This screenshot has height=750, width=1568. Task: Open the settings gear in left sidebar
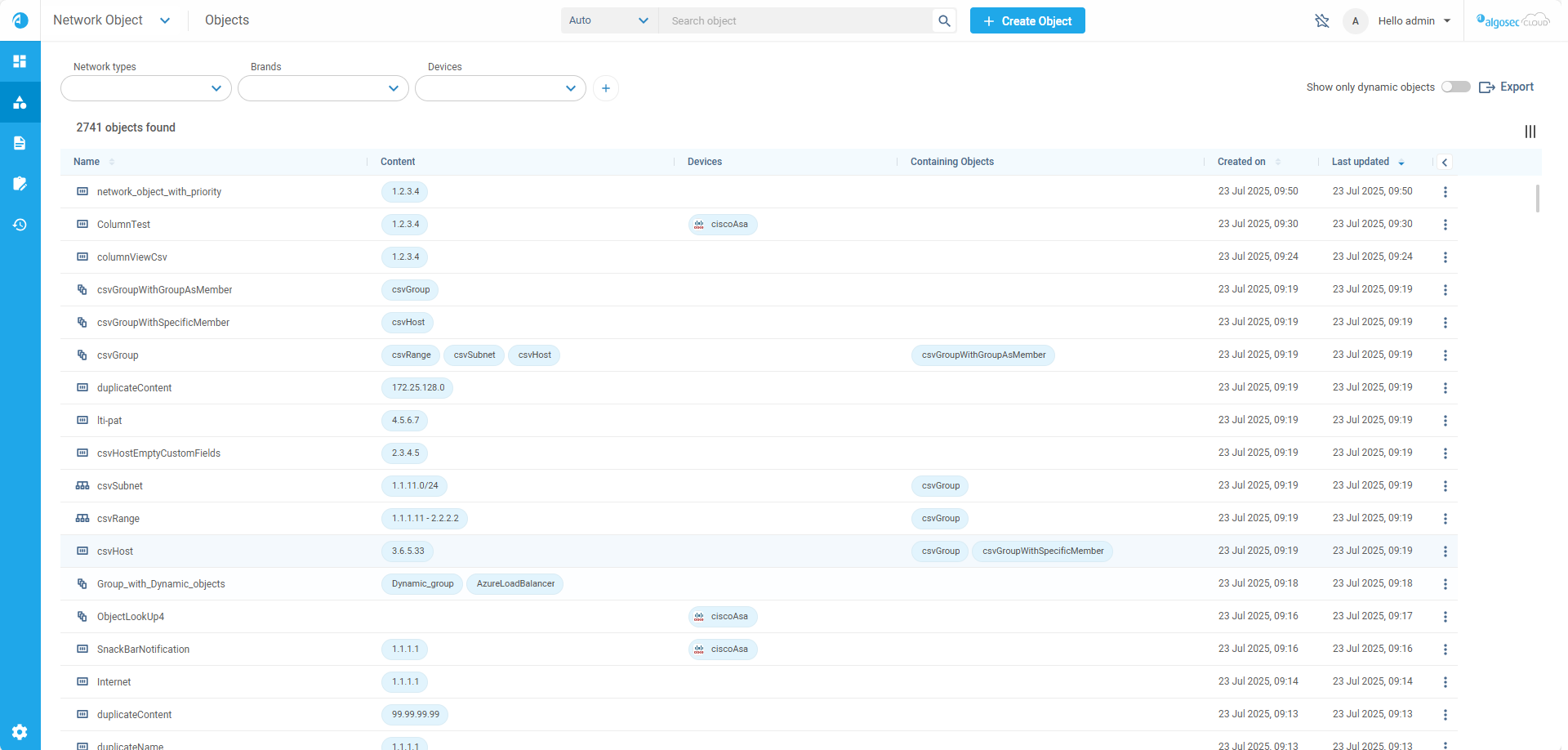point(20,732)
